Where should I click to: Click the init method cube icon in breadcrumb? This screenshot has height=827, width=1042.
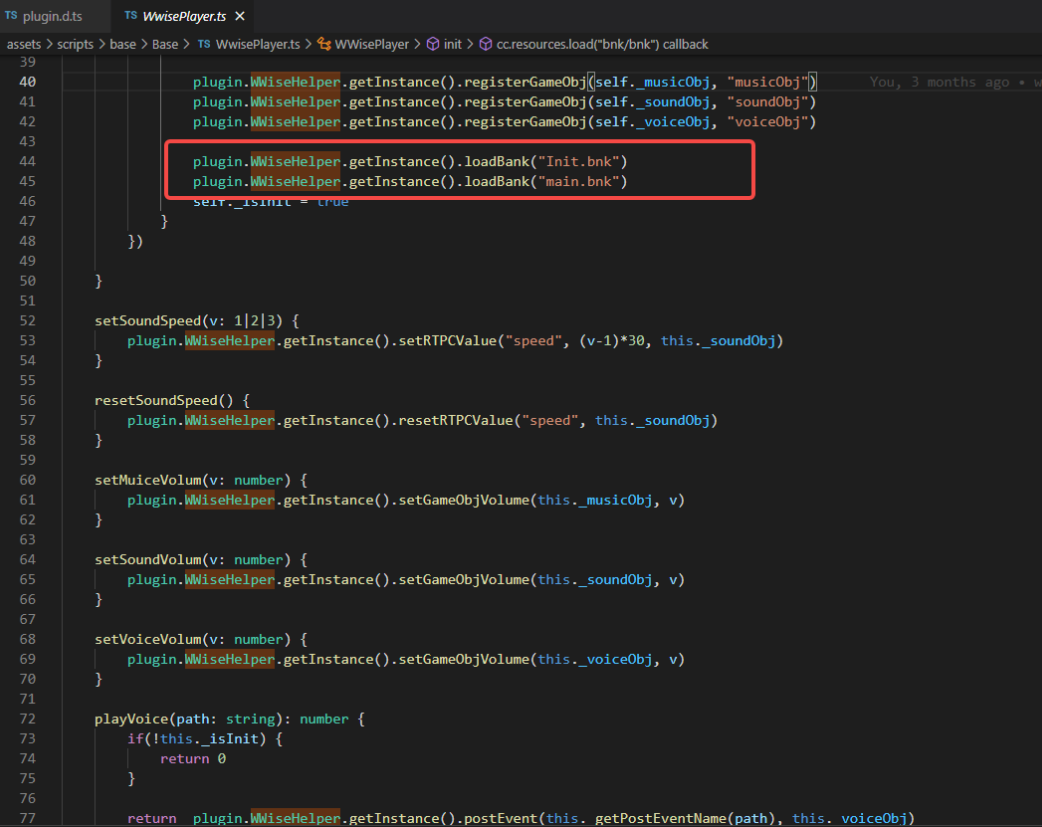(433, 44)
